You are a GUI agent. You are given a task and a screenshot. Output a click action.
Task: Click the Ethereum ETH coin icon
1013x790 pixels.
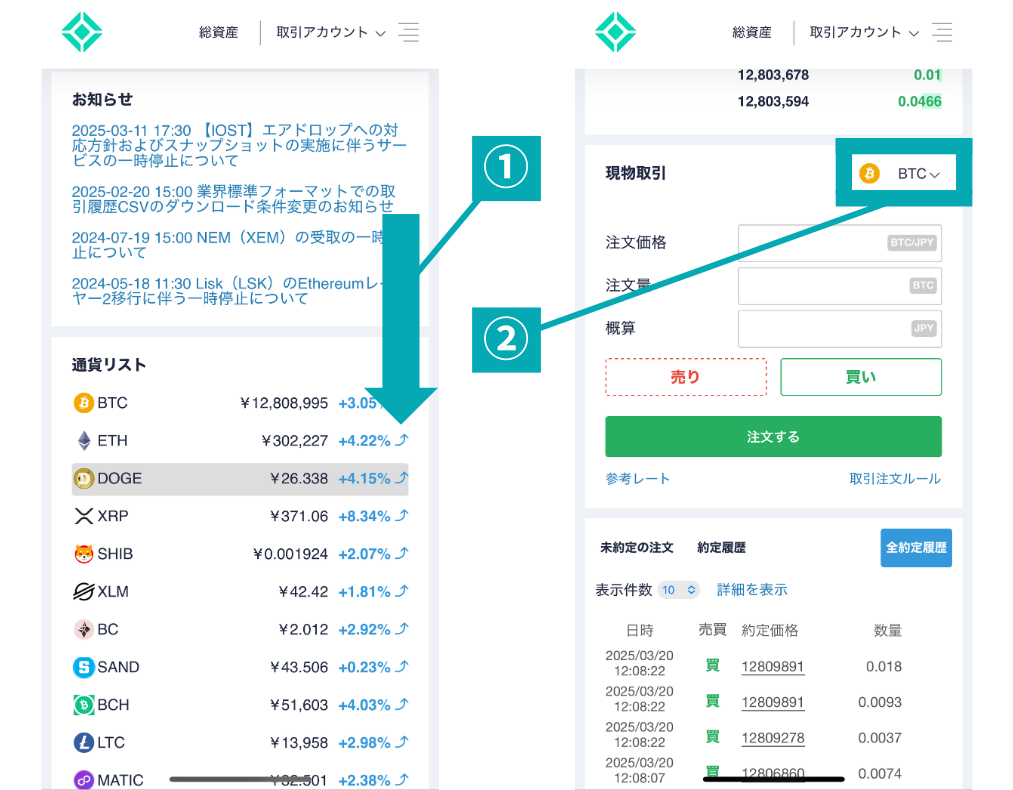84,441
